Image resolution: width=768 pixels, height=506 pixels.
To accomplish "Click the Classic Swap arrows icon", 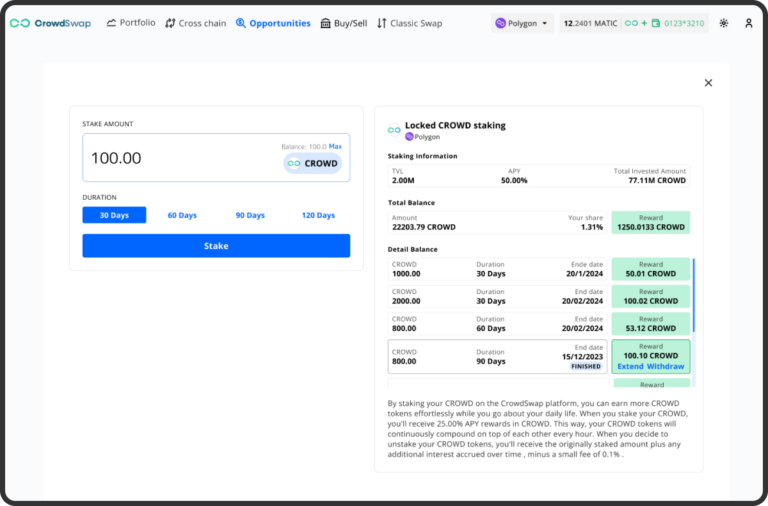I will [382, 23].
